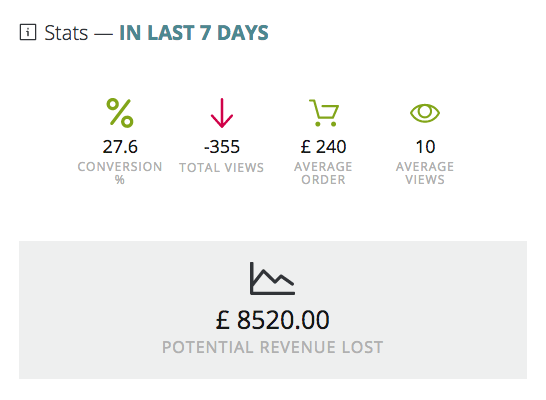Click the AVERAGE ORDER label
Screen dimensions: 546x400
coord(323,173)
